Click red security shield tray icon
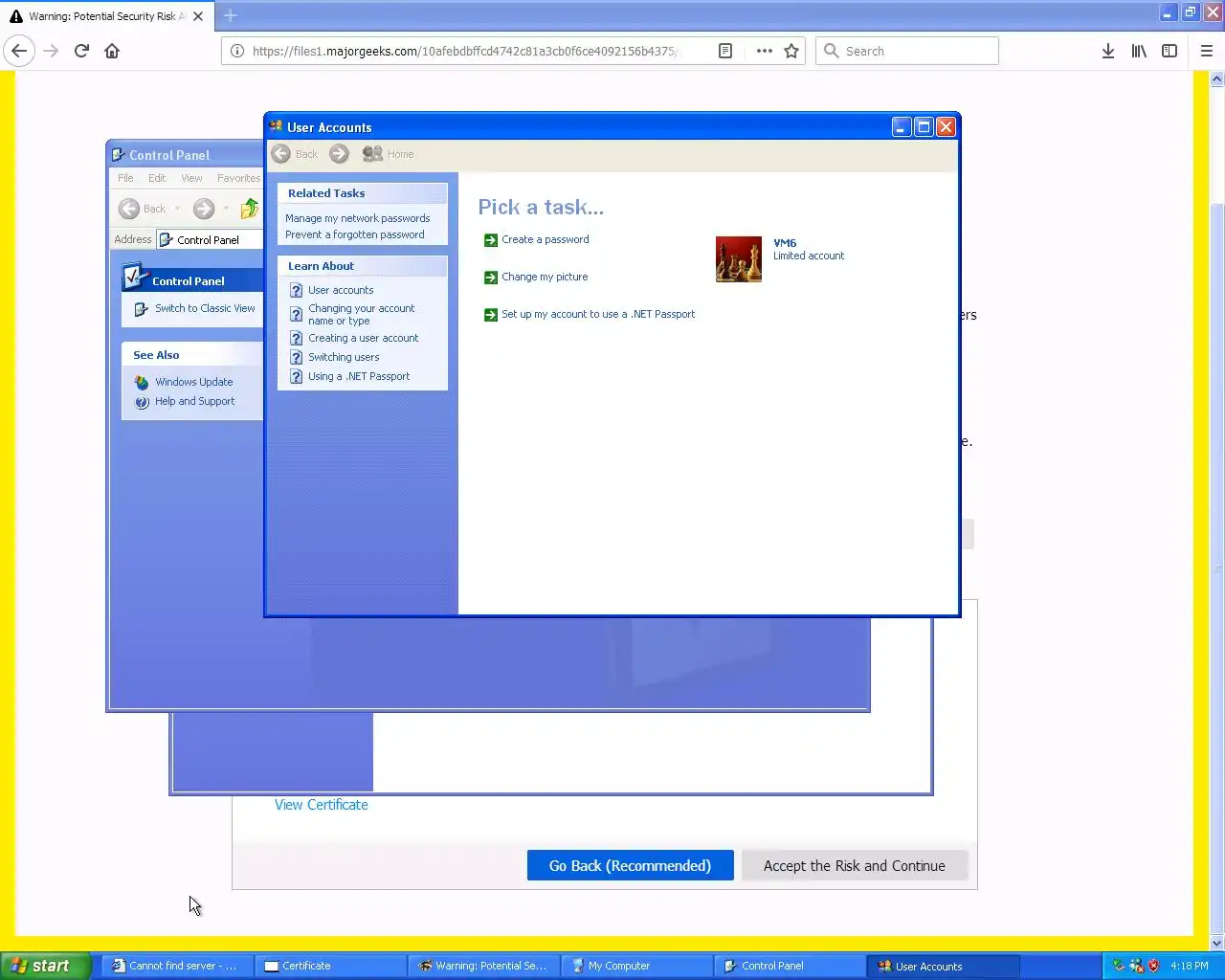 [1153, 966]
